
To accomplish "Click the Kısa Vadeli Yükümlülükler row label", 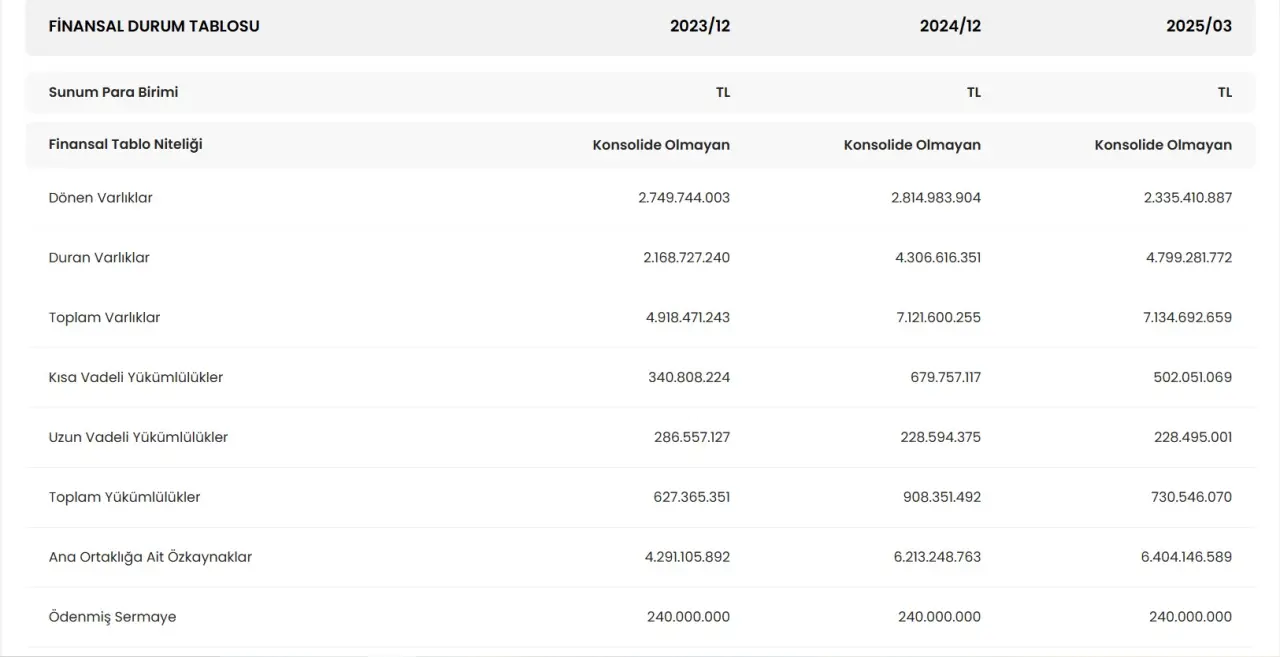I will 136,378.
